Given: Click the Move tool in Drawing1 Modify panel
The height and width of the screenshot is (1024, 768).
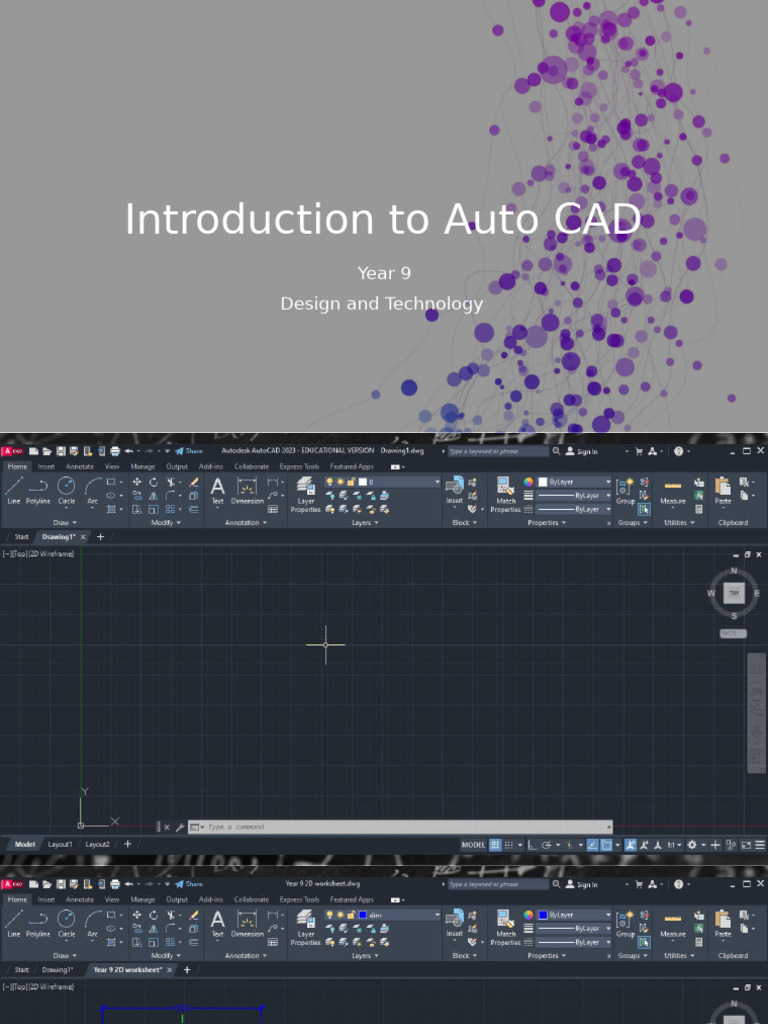Looking at the screenshot, I should pos(137,482).
